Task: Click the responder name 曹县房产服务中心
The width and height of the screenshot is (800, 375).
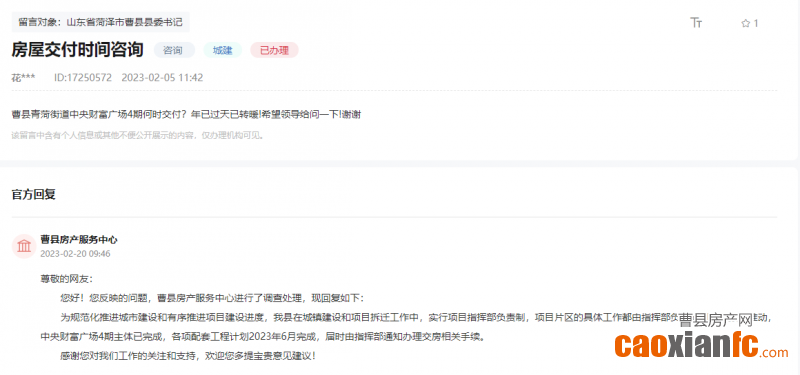Action: (79, 240)
